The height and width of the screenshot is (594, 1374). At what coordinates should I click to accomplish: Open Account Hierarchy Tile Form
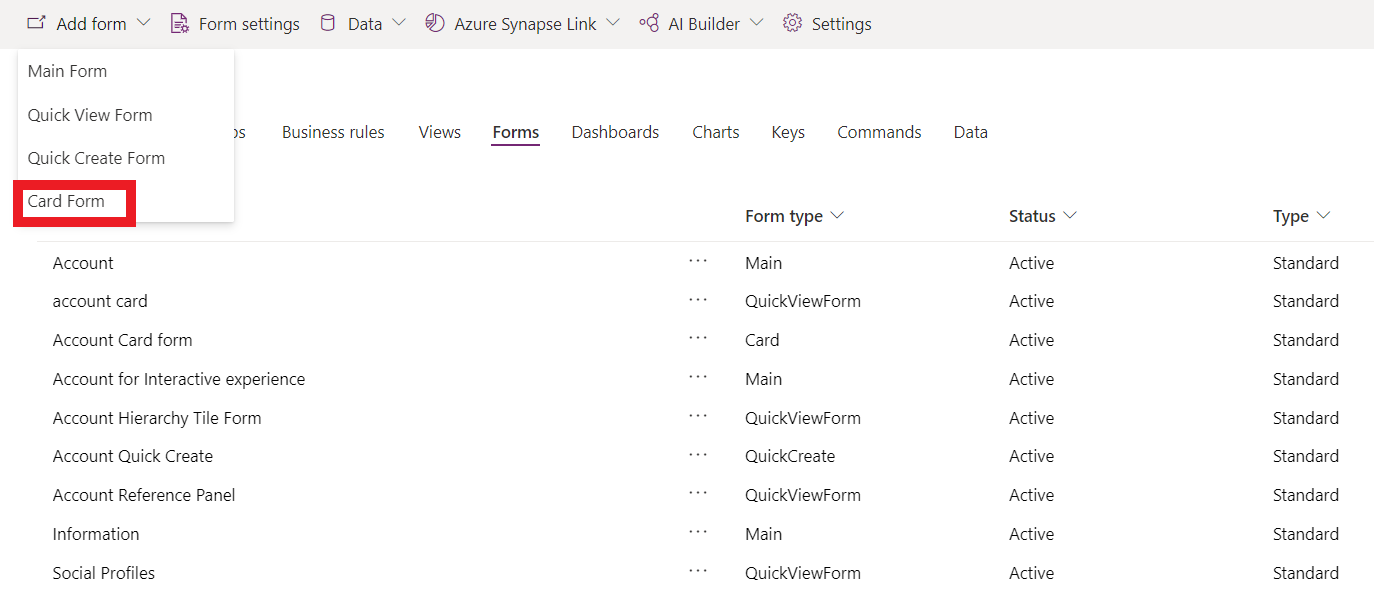pos(157,418)
